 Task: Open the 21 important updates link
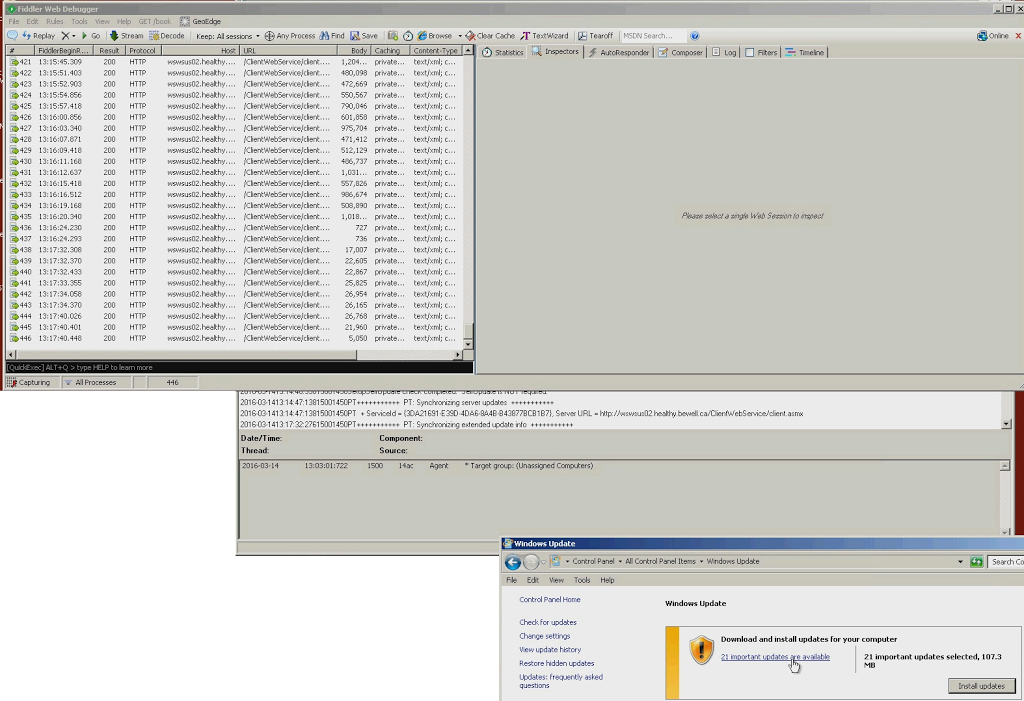click(x=775, y=657)
